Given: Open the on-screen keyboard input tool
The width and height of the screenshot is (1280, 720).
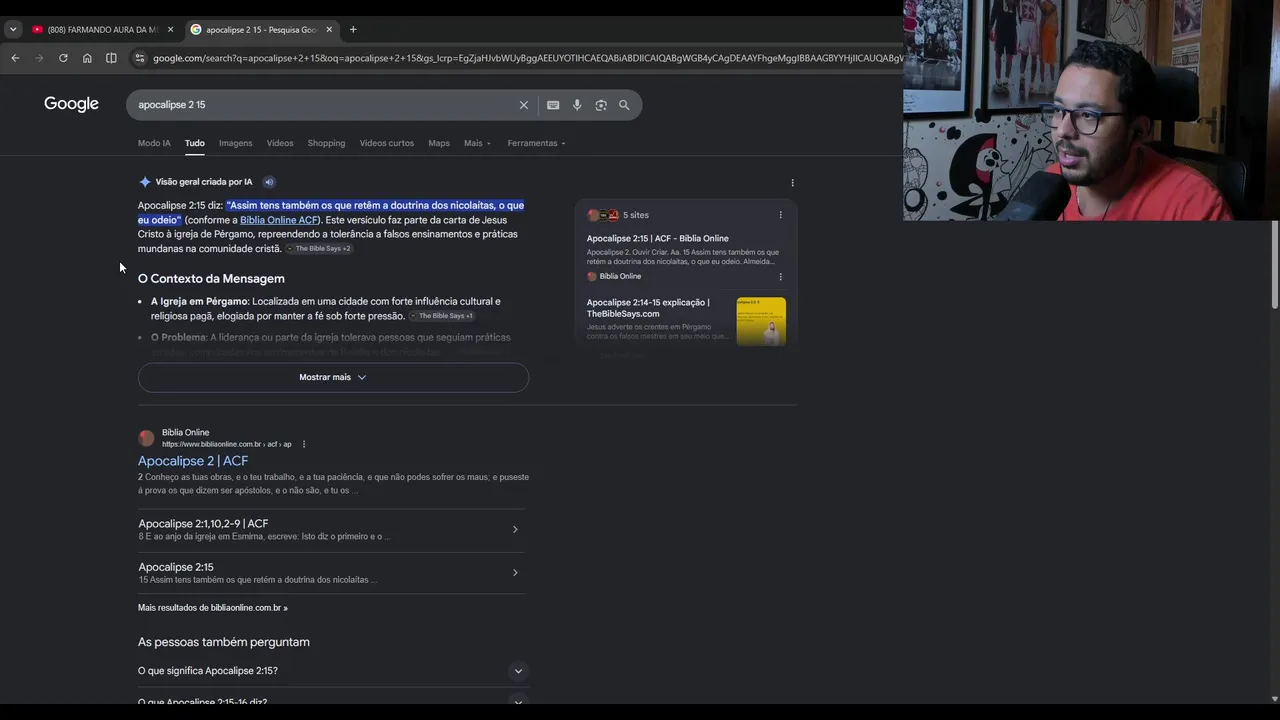Looking at the screenshot, I should click(x=553, y=105).
